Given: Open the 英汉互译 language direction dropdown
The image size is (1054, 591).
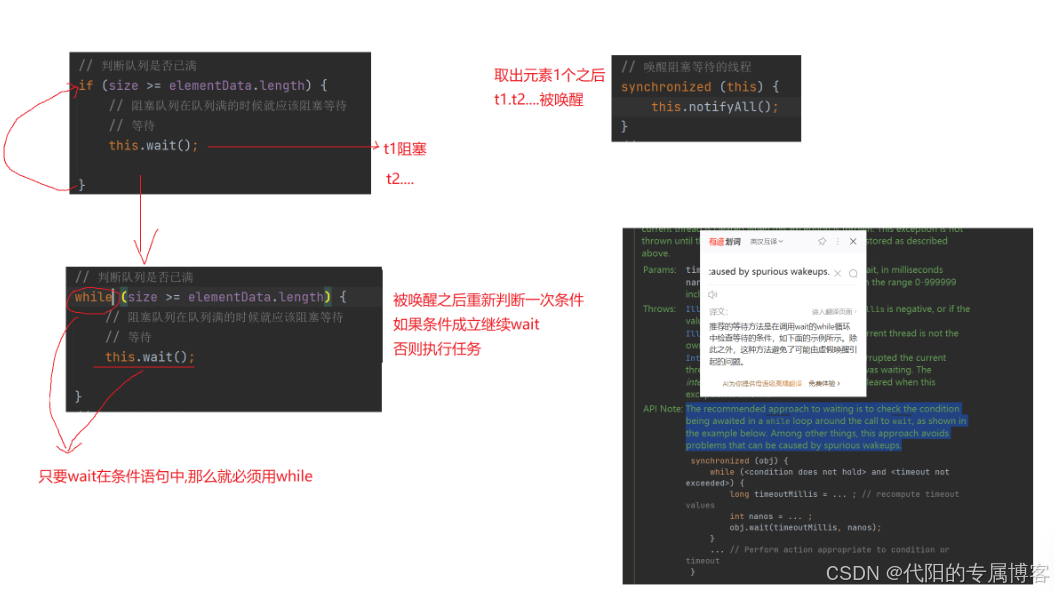Looking at the screenshot, I should pos(765,242).
